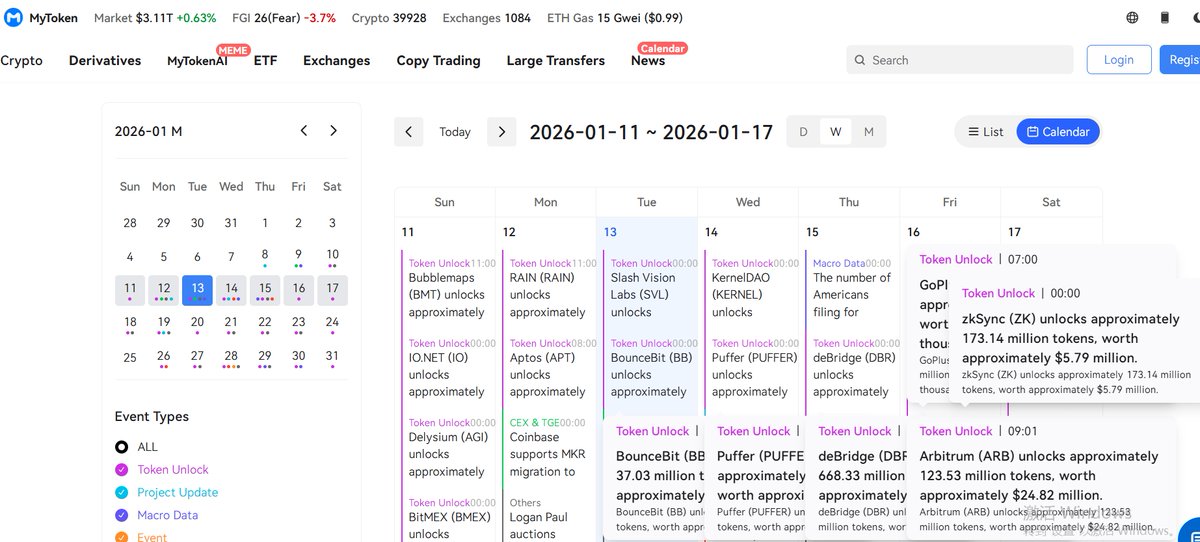
Task: Click the previous week arrow button
Action: [x=408, y=132]
